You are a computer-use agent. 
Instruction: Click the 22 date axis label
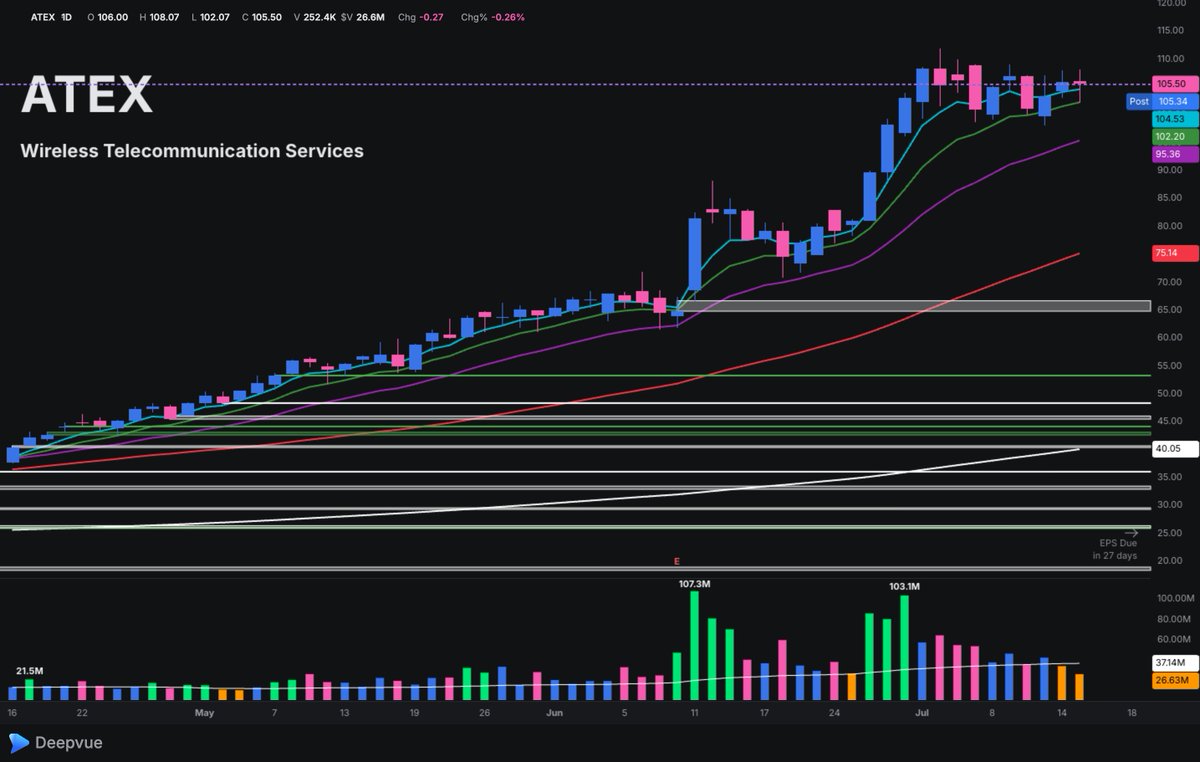coord(82,713)
